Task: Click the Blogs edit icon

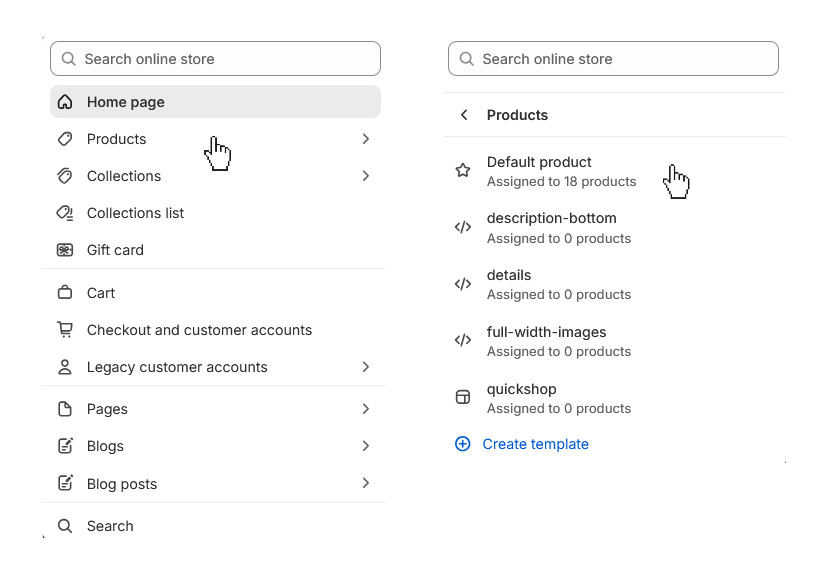Action: 65,446
